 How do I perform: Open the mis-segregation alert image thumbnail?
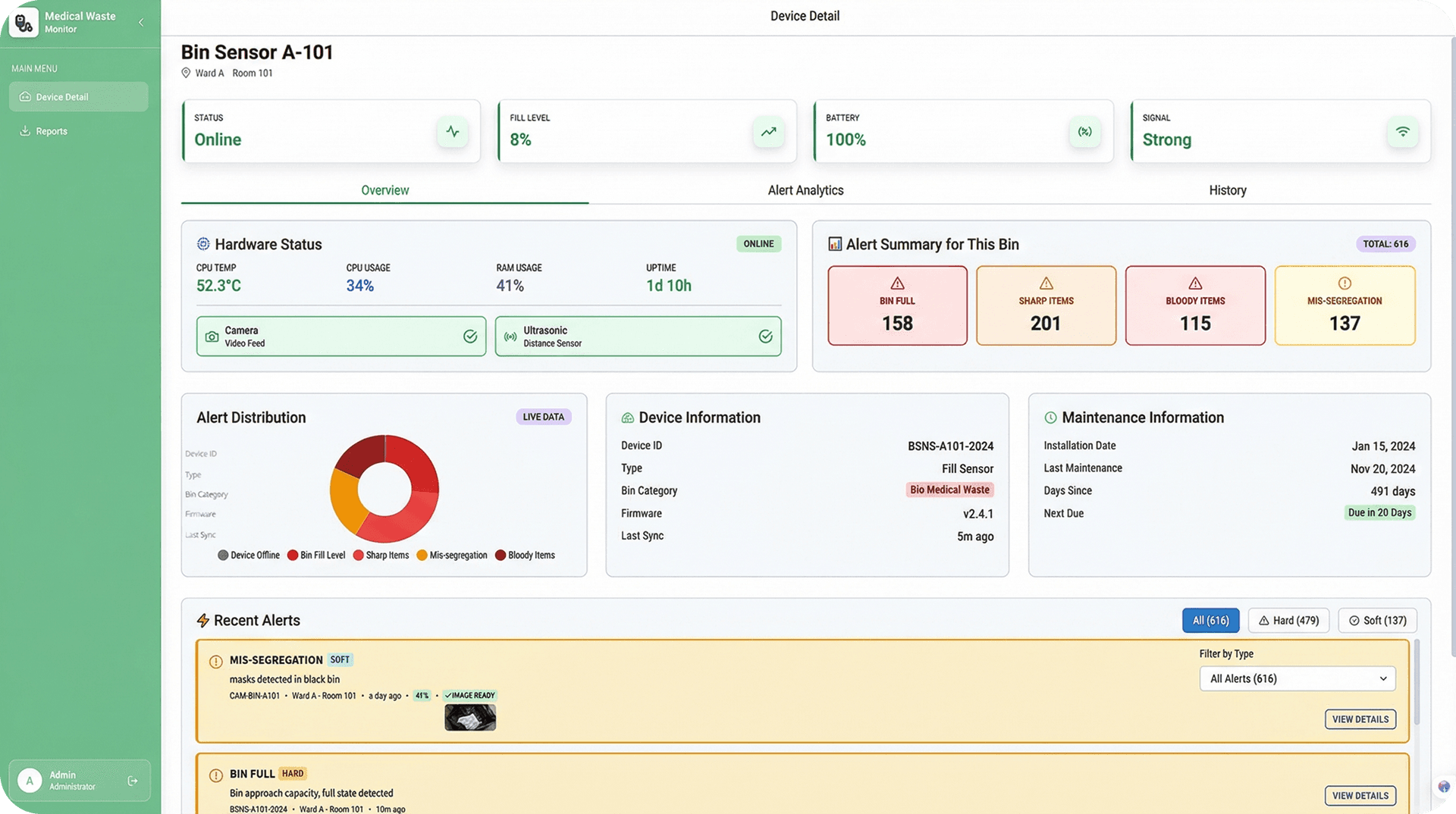[x=470, y=718]
